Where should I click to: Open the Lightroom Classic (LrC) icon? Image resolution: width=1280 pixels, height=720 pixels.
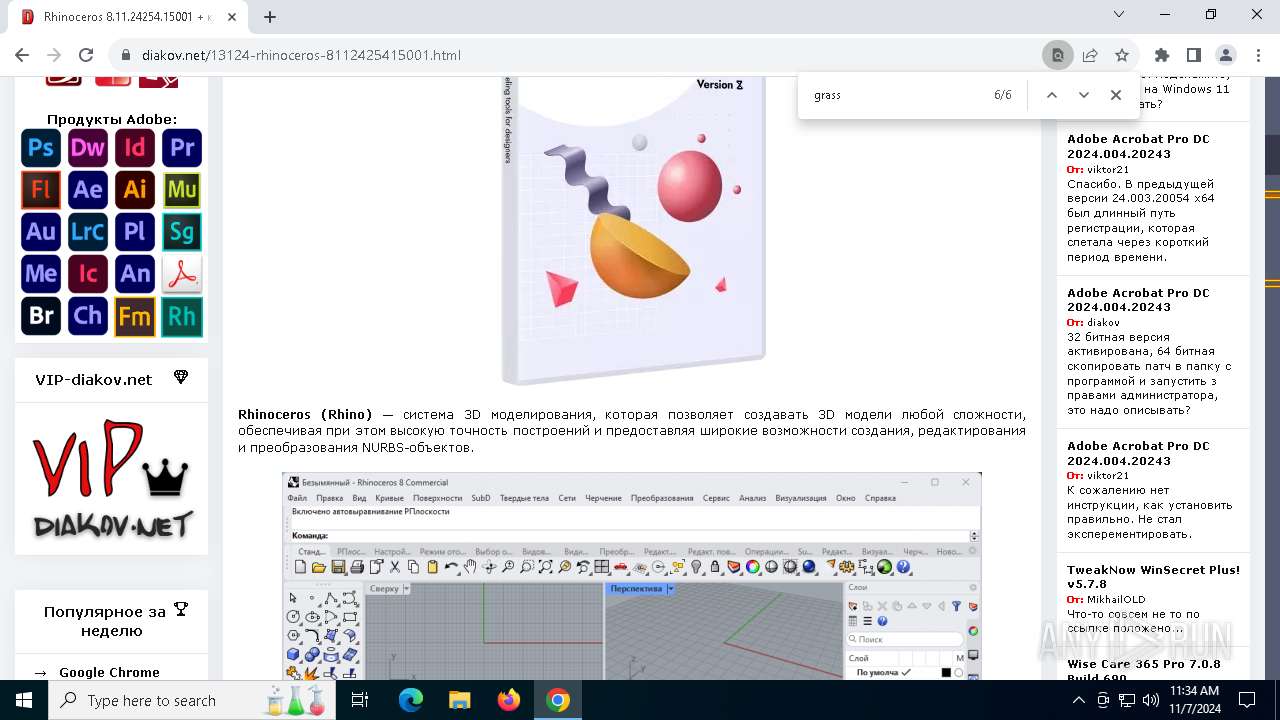88,232
